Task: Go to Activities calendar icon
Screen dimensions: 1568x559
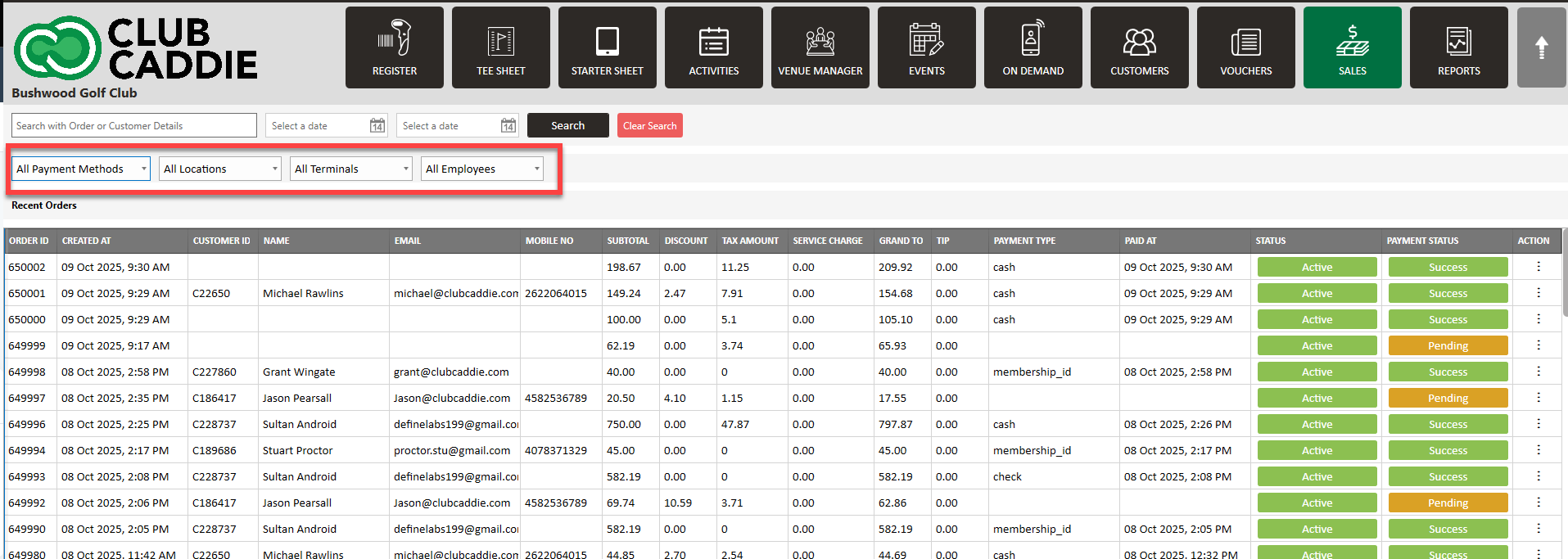Action: coord(714,39)
